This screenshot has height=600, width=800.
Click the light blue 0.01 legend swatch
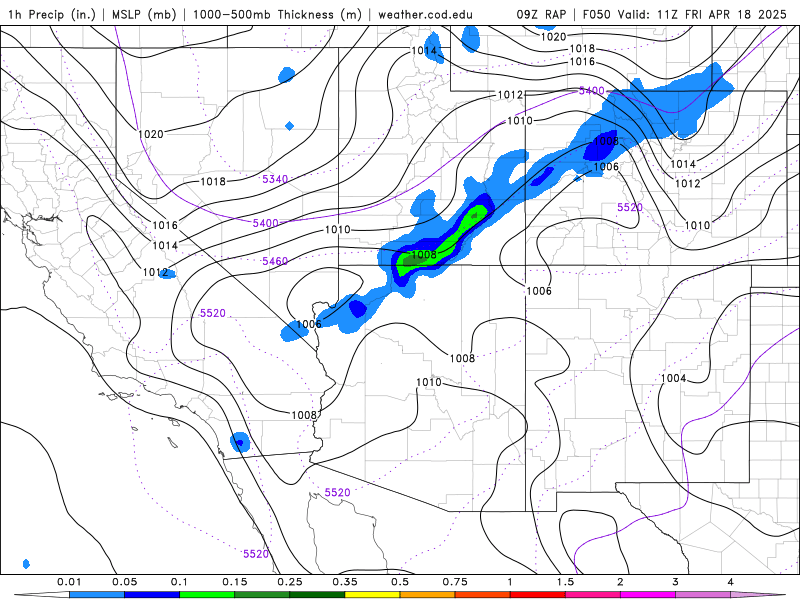click(97, 595)
